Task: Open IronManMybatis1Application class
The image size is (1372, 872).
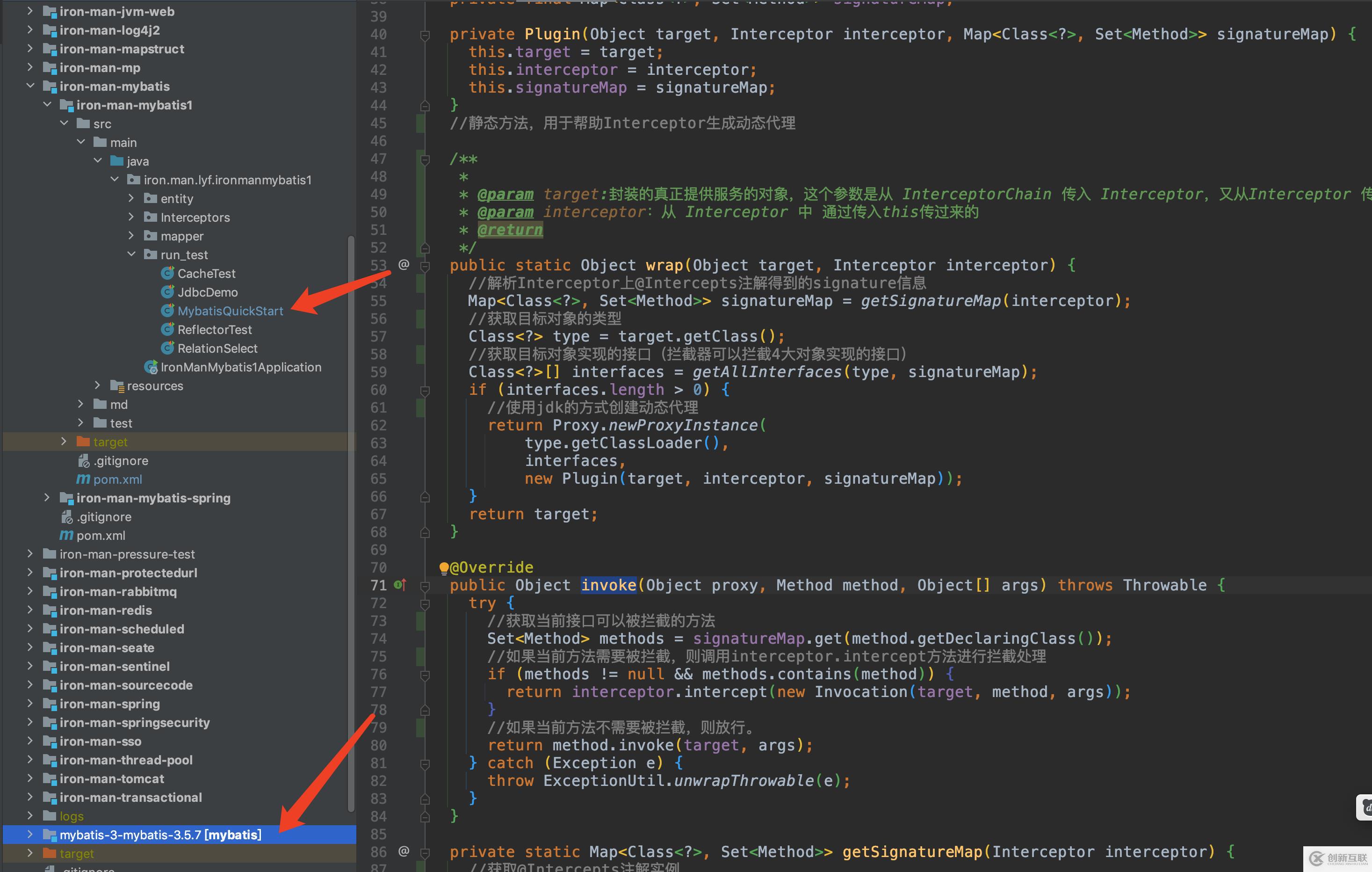Action: 240,367
